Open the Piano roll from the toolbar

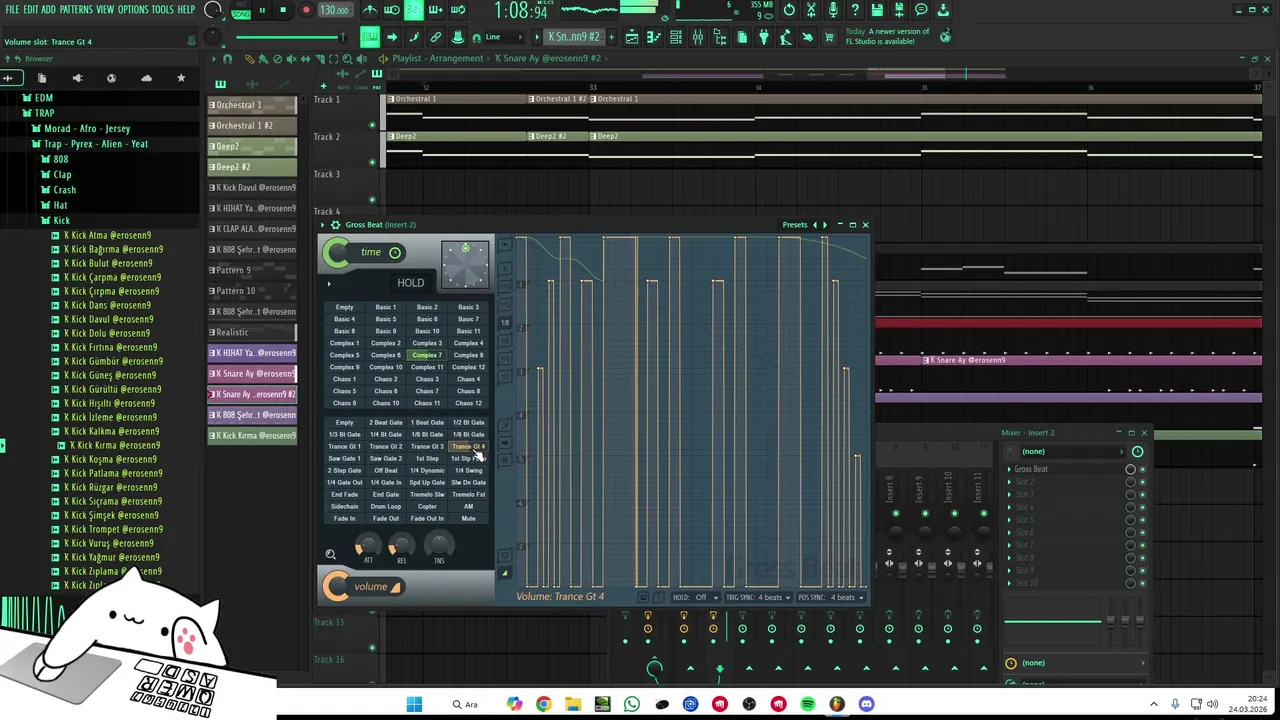pyautogui.click(x=654, y=38)
